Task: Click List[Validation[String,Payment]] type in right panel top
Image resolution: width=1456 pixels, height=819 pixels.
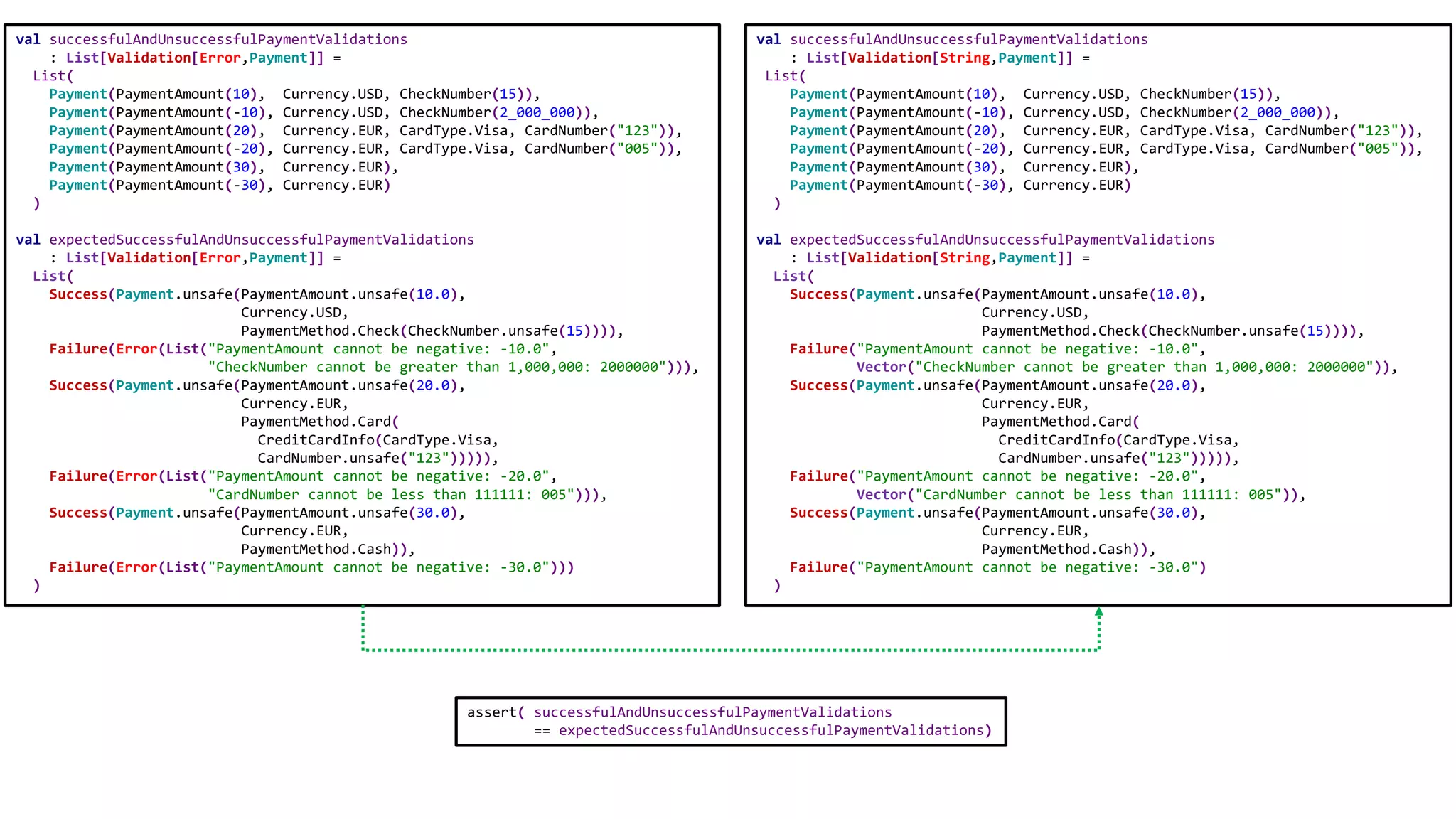Action: pos(938,58)
